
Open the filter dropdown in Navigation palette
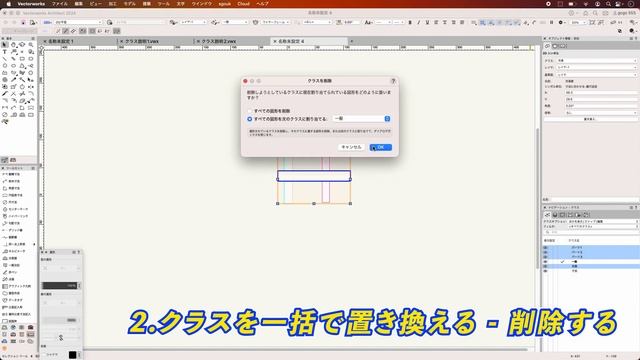point(603,226)
